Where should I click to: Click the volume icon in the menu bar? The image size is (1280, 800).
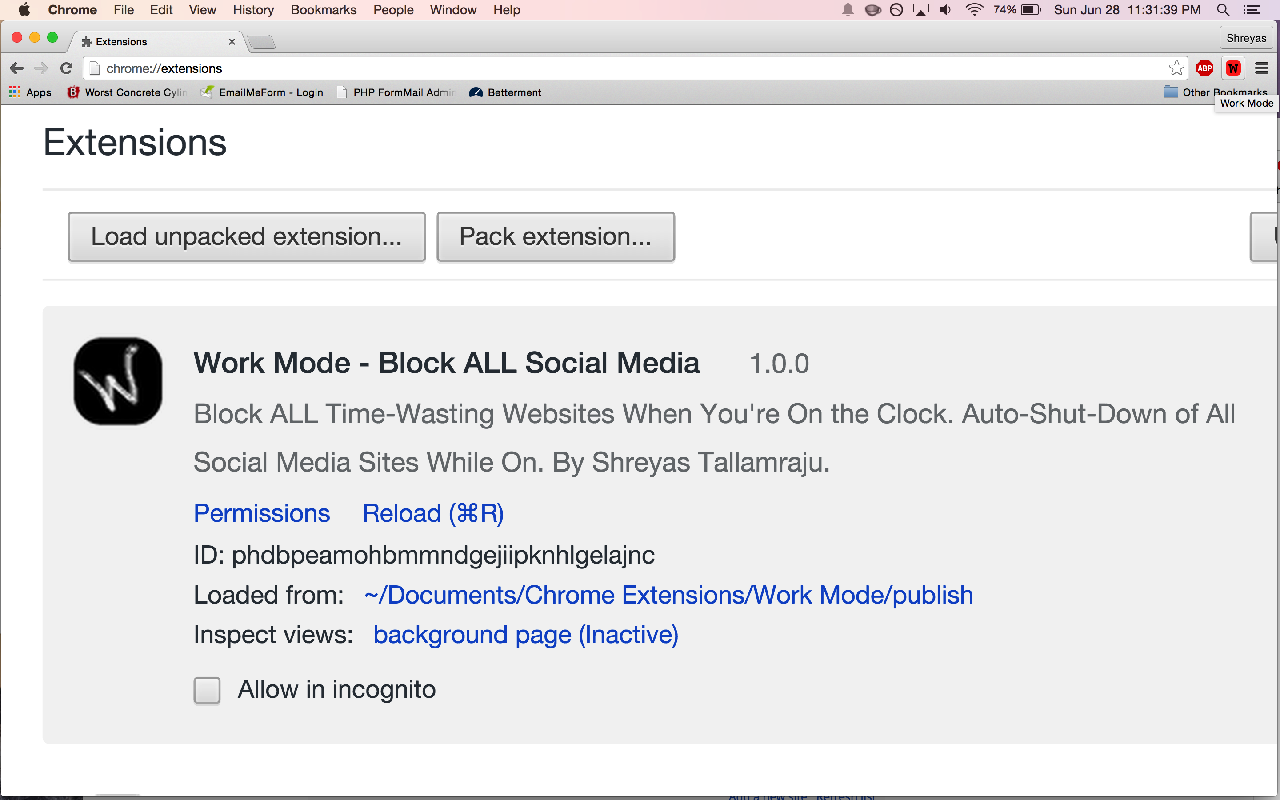click(x=944, y=10)
